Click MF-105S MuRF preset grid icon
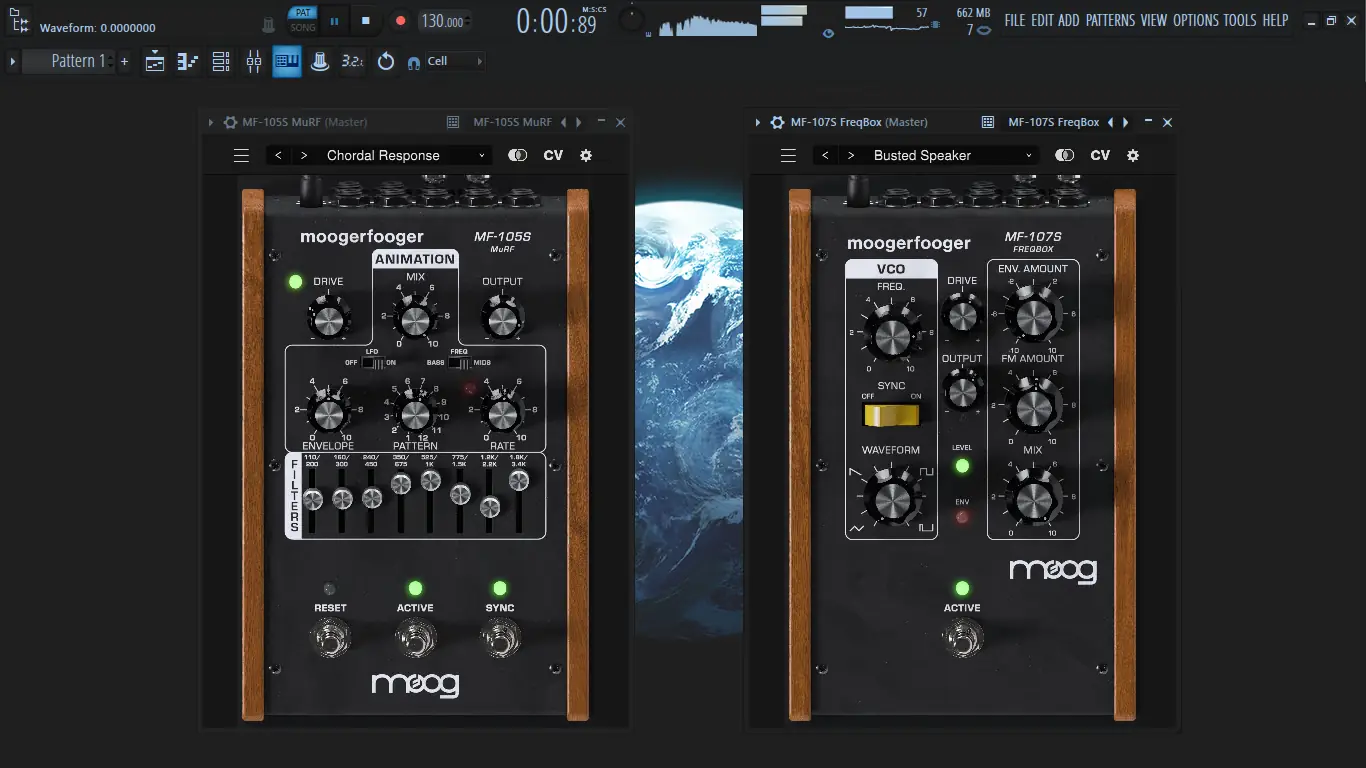Screen dimensions: 1366x768 (x=453, y=122)
